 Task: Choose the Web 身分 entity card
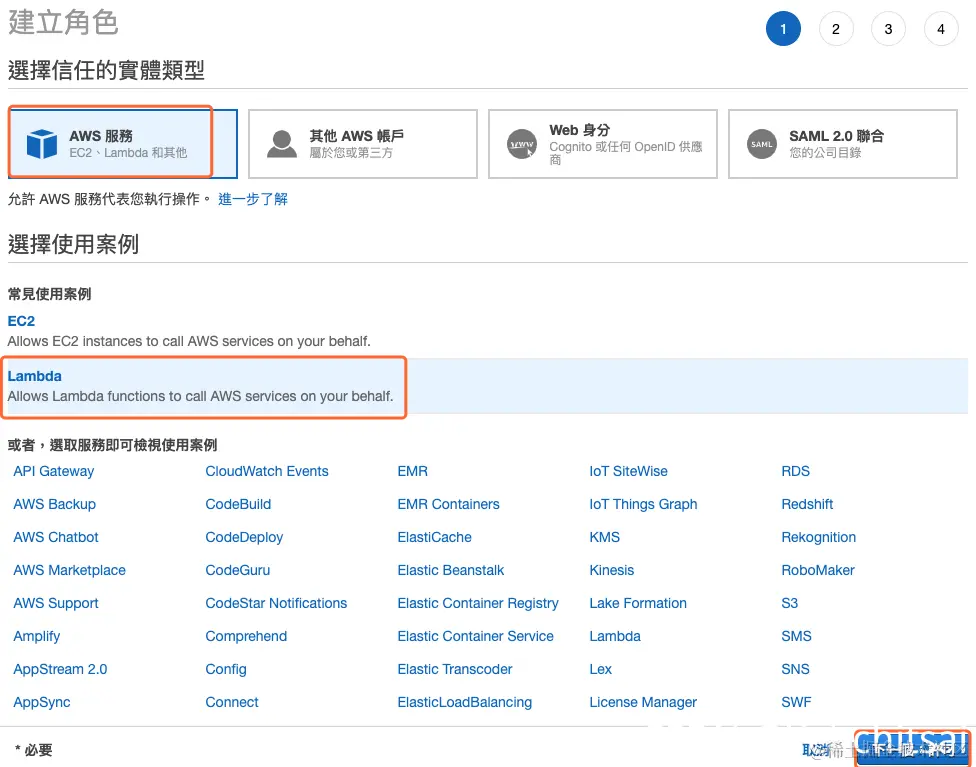pyautogui.click(x=603, y=144)
